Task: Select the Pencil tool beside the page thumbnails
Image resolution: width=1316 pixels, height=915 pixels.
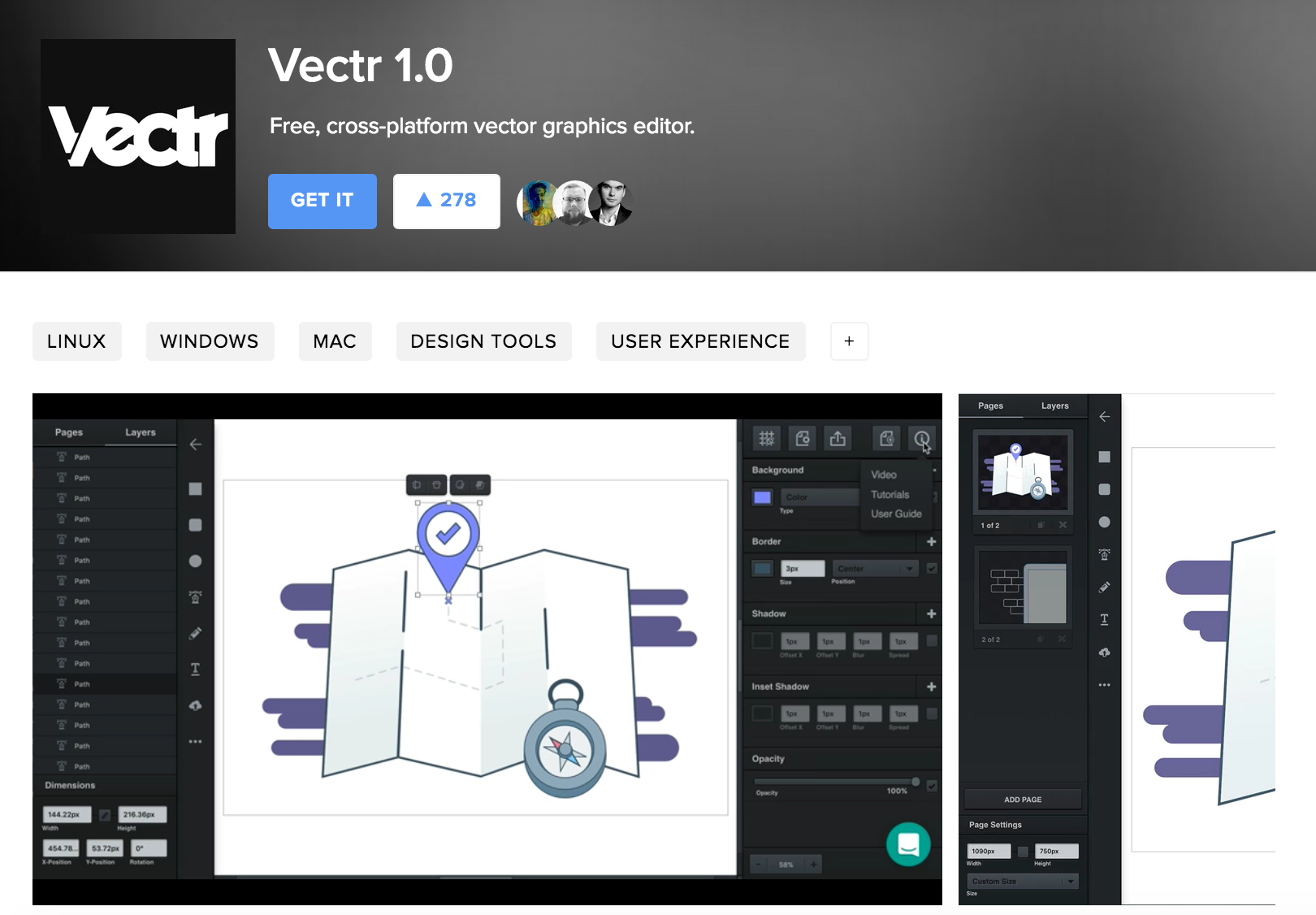Action: [x=1104, y=587]
